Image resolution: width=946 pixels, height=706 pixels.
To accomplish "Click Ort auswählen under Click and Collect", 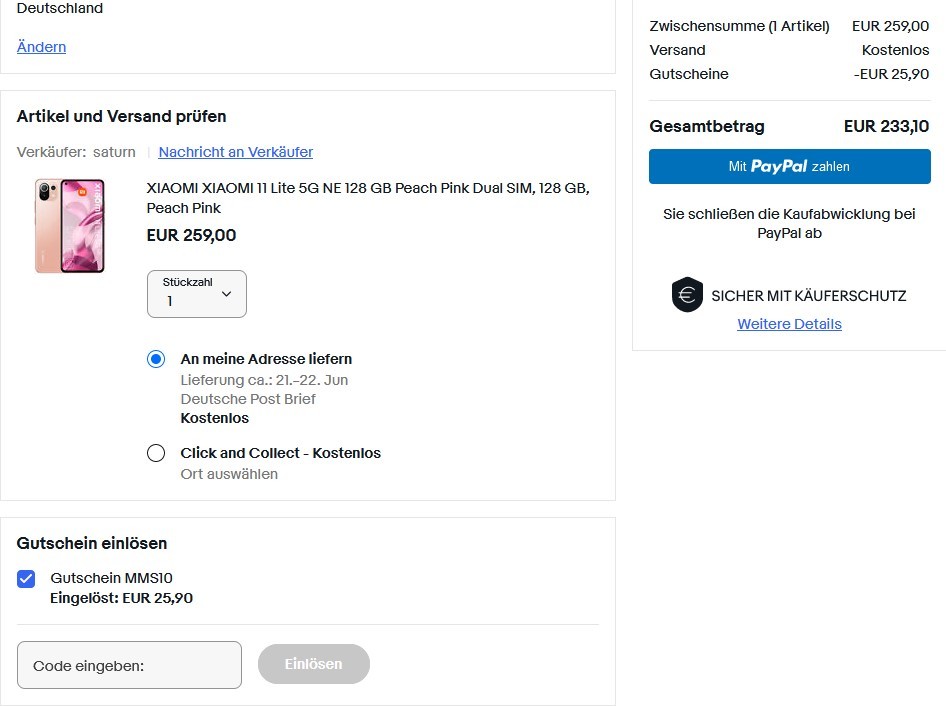I will coord(229,474).
